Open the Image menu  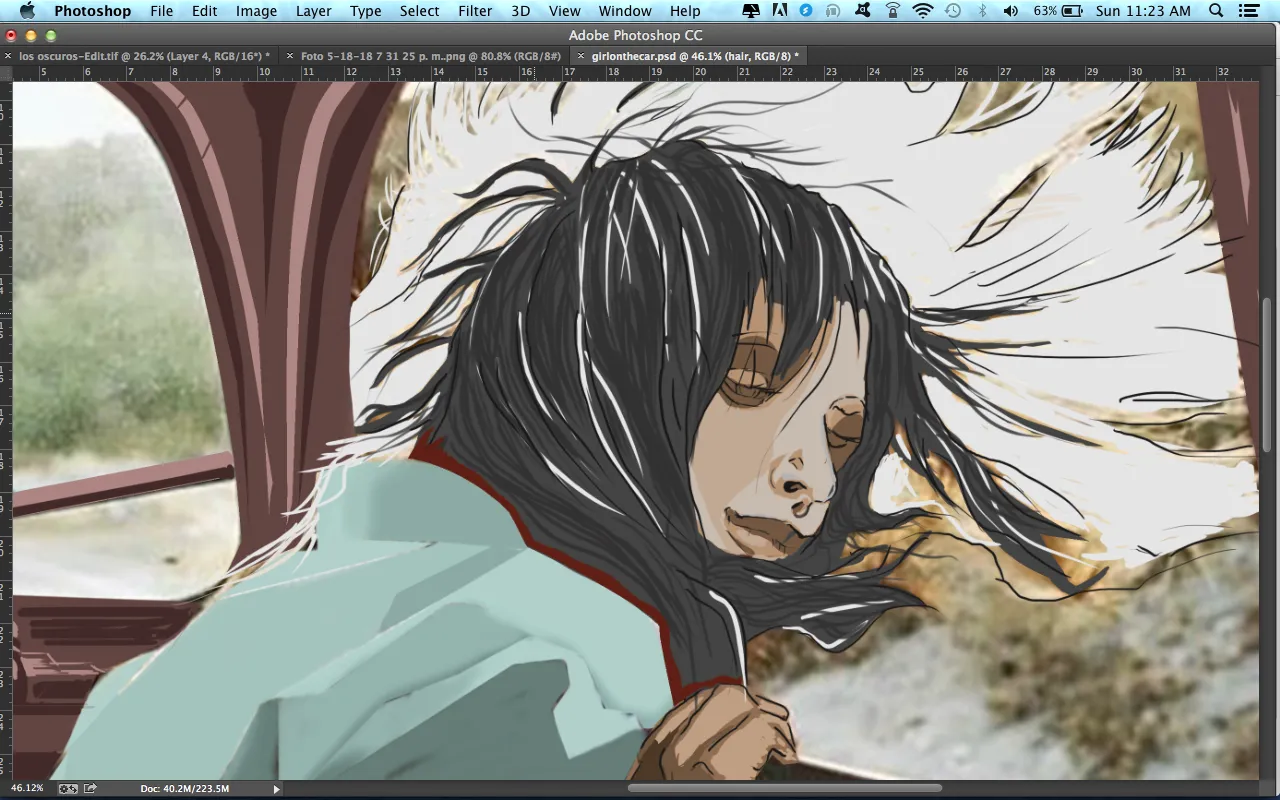point(256,11)
